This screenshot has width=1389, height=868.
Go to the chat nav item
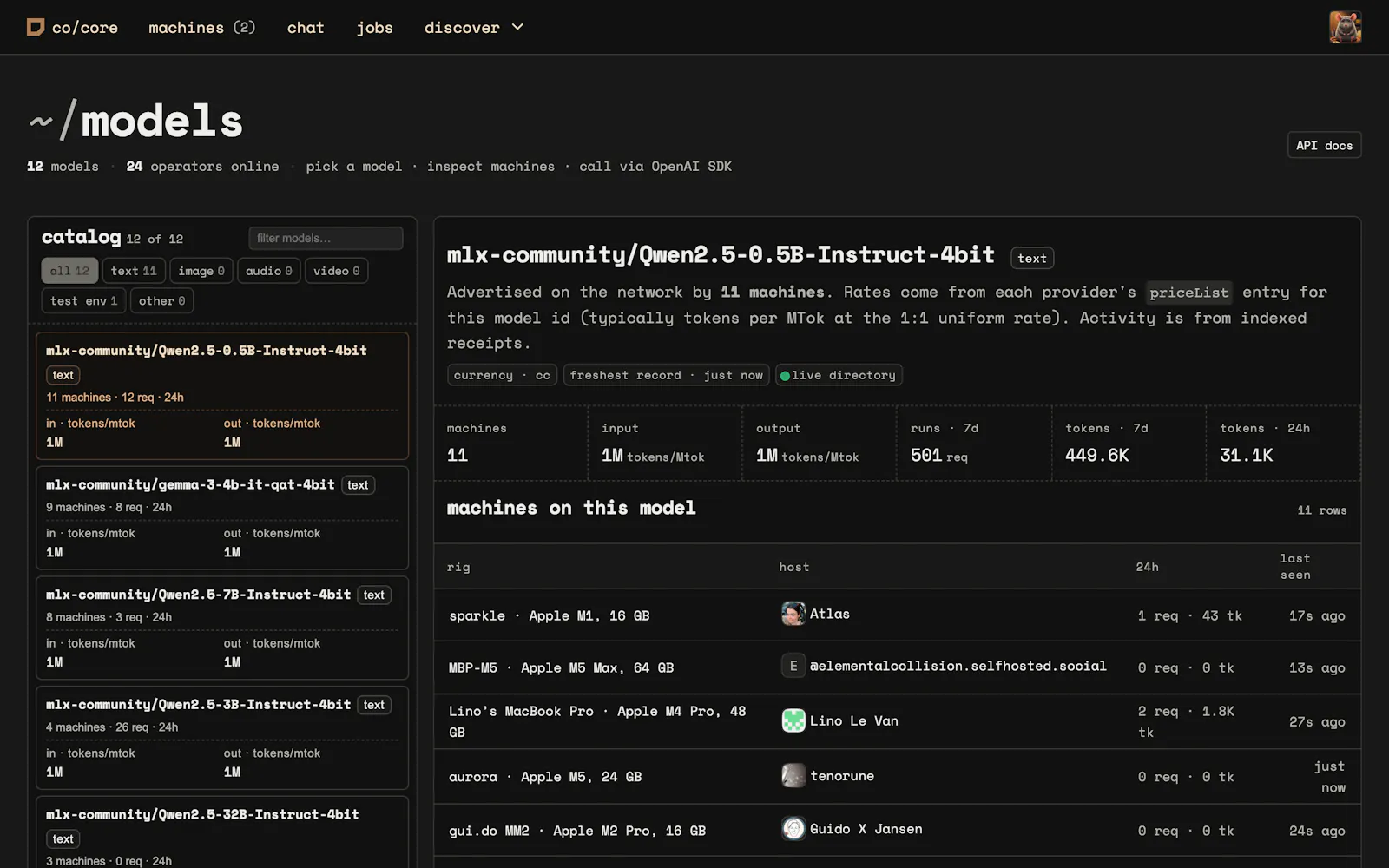click(x=306, y=27)
